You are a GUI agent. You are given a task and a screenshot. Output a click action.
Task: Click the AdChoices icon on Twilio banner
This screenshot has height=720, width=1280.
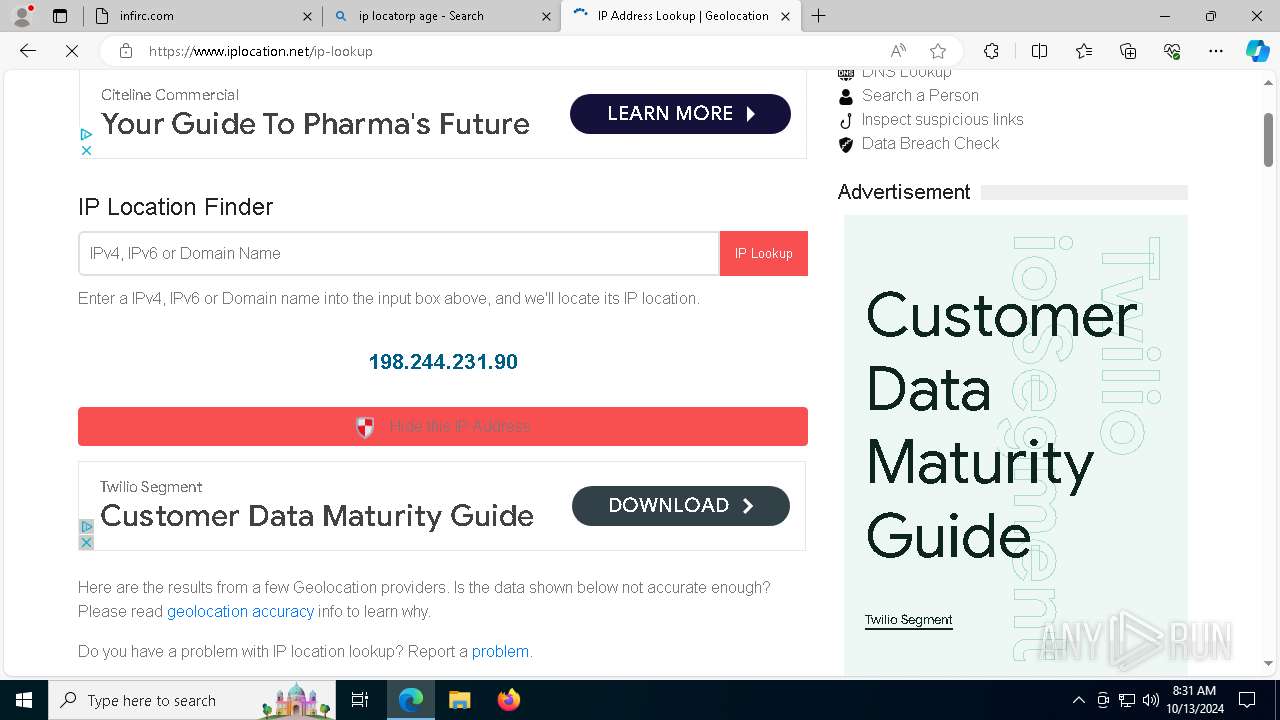click(x=86, y=526)
